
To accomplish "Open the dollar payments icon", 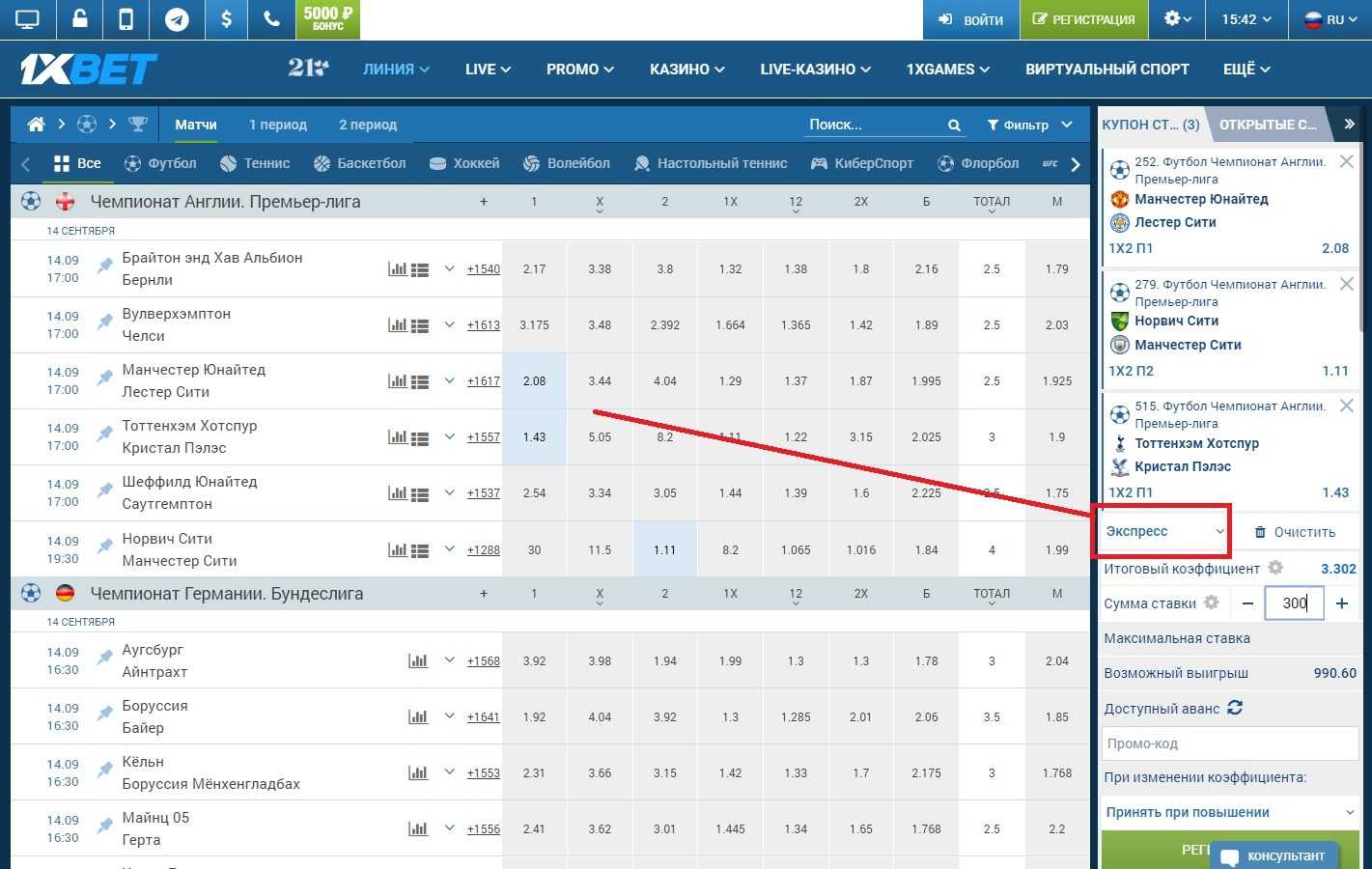I will pos(225,19).
